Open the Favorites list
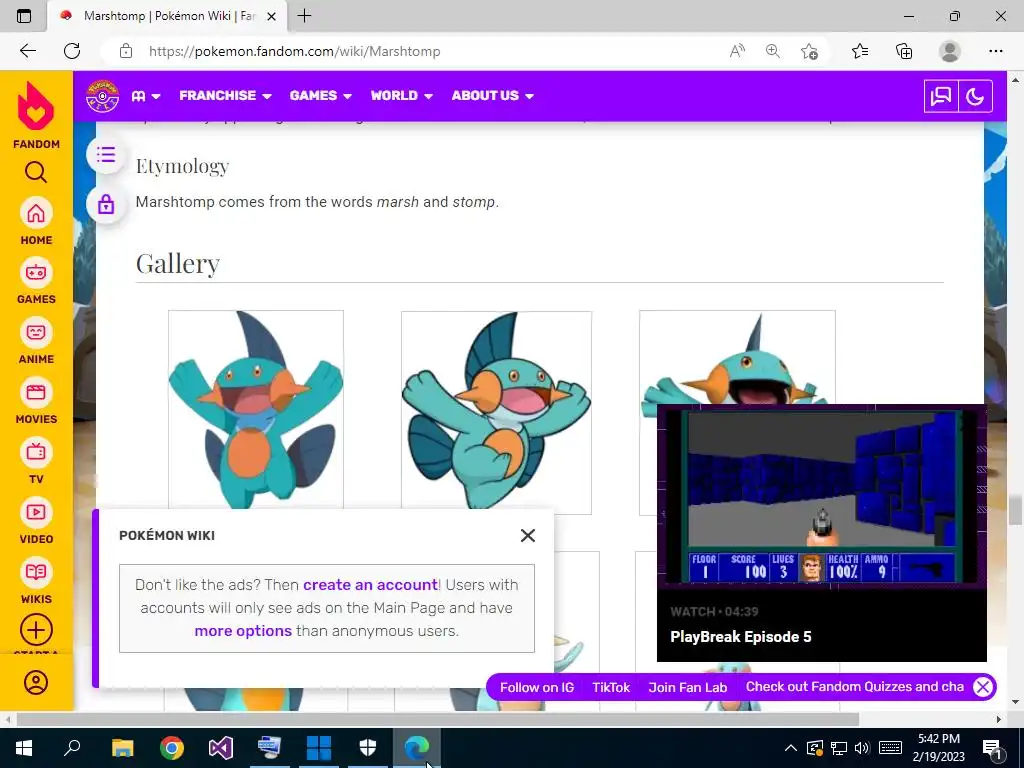1024x768 pixels. coord(860,51)
